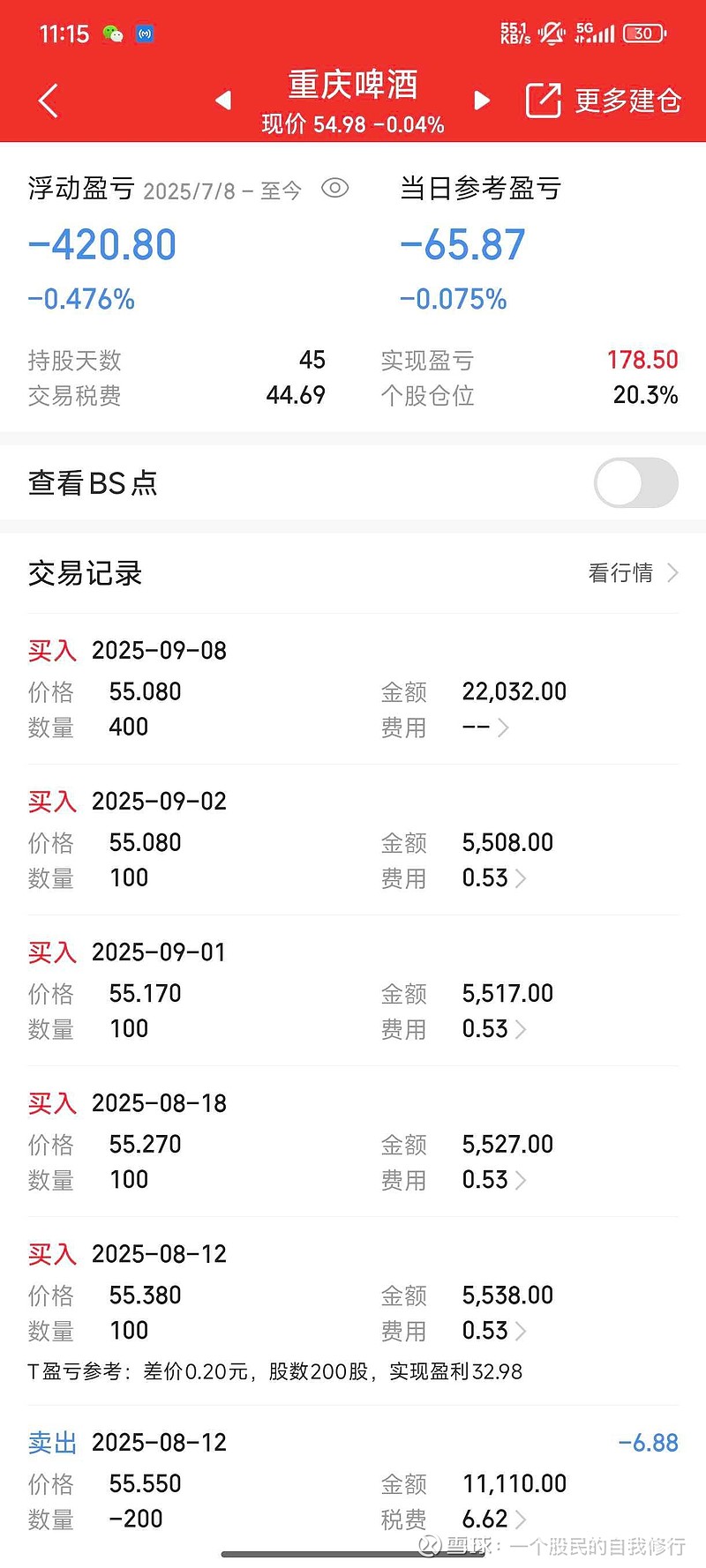Screen dimensions: 706x1568
Task: Go to next stock with right triangle
Action: [x=481, y=101]
